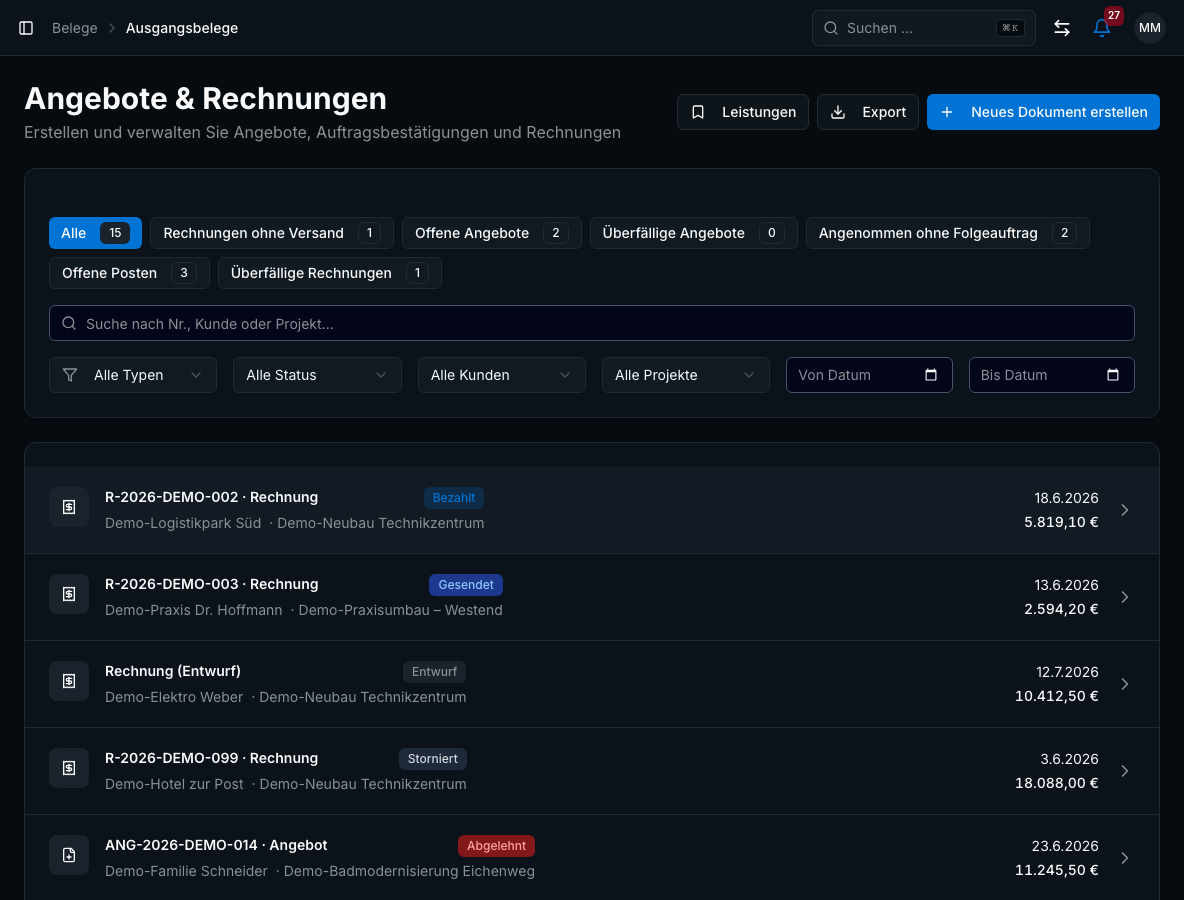The width and height of the screenshot is (1184, 900).
Task: Click the Bis Datum date field
Action: [1051, 375]
